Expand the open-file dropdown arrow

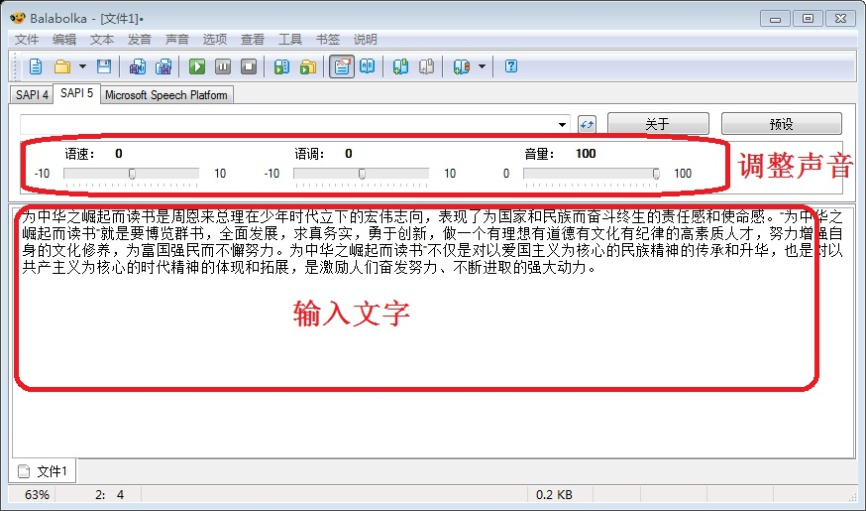tap(82, 67)
